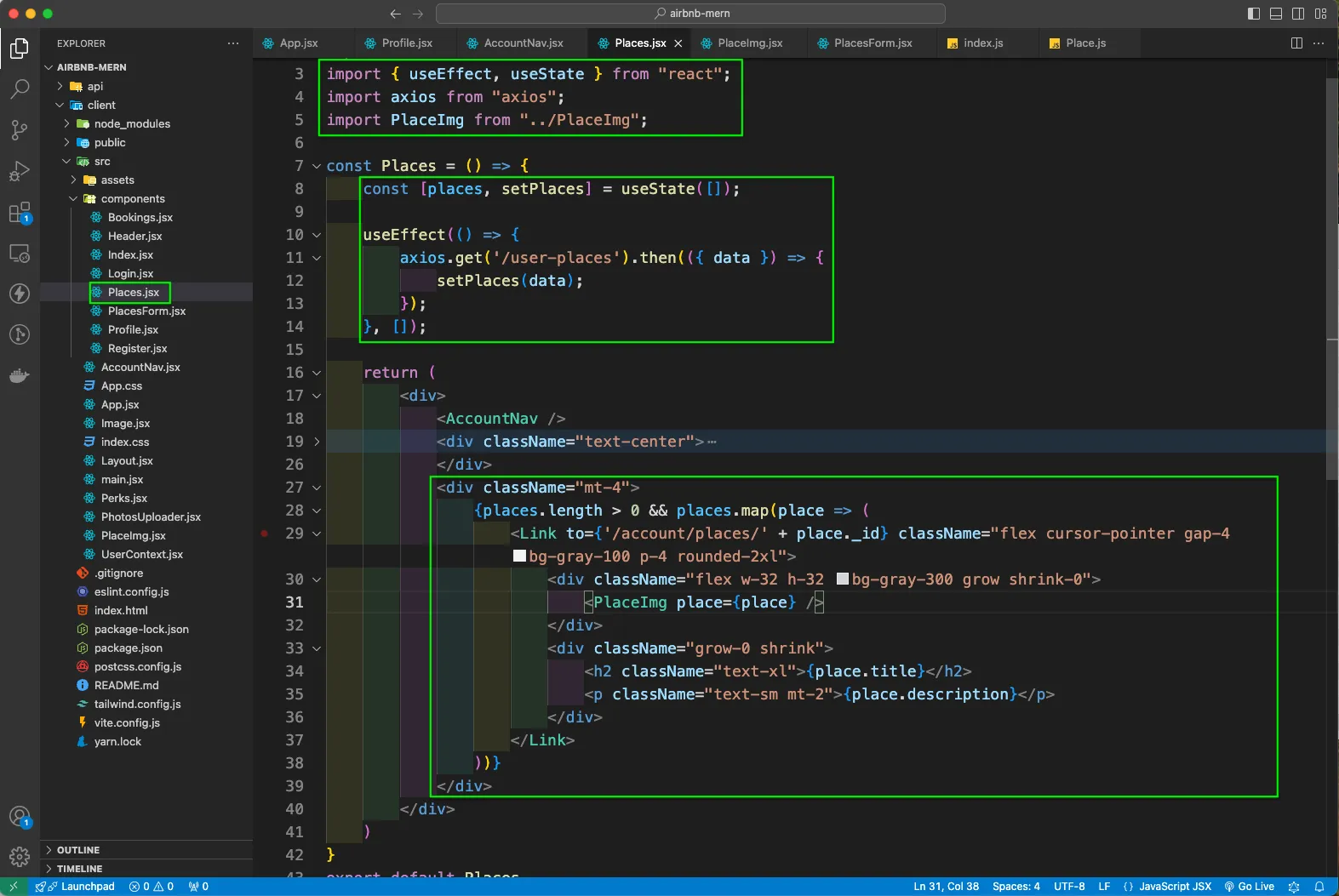1339x896 pixels.
Task: Open the Extensions view icon
Action: click(20, 212)
